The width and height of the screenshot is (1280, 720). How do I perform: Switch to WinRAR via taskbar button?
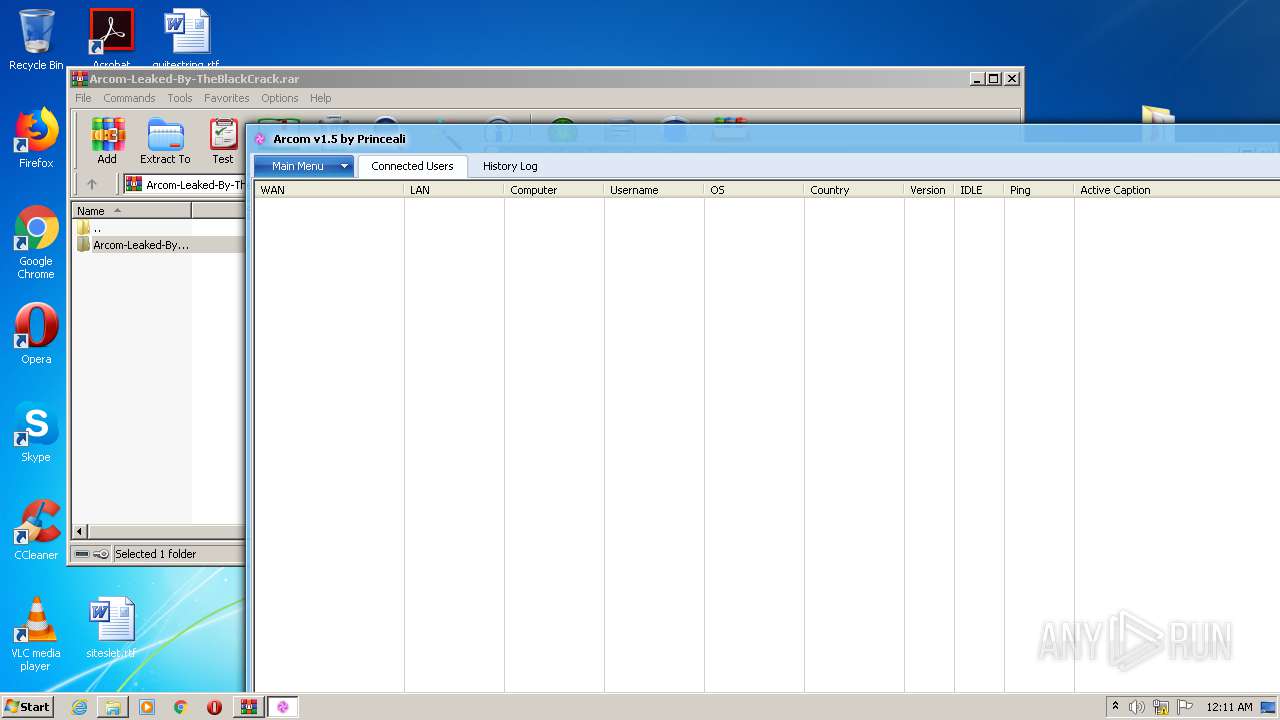(248, 707)
